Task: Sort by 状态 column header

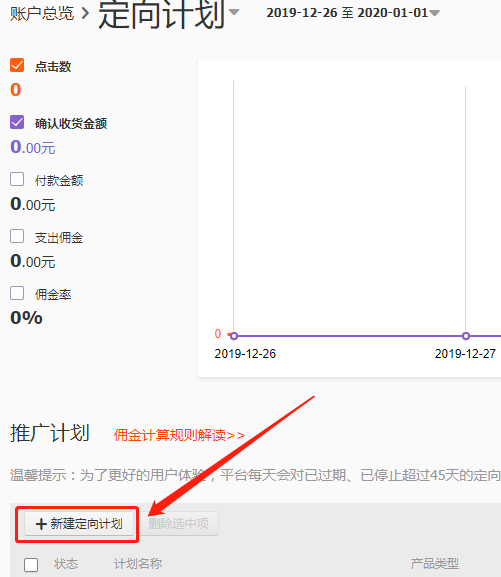Action: [66, 564]
